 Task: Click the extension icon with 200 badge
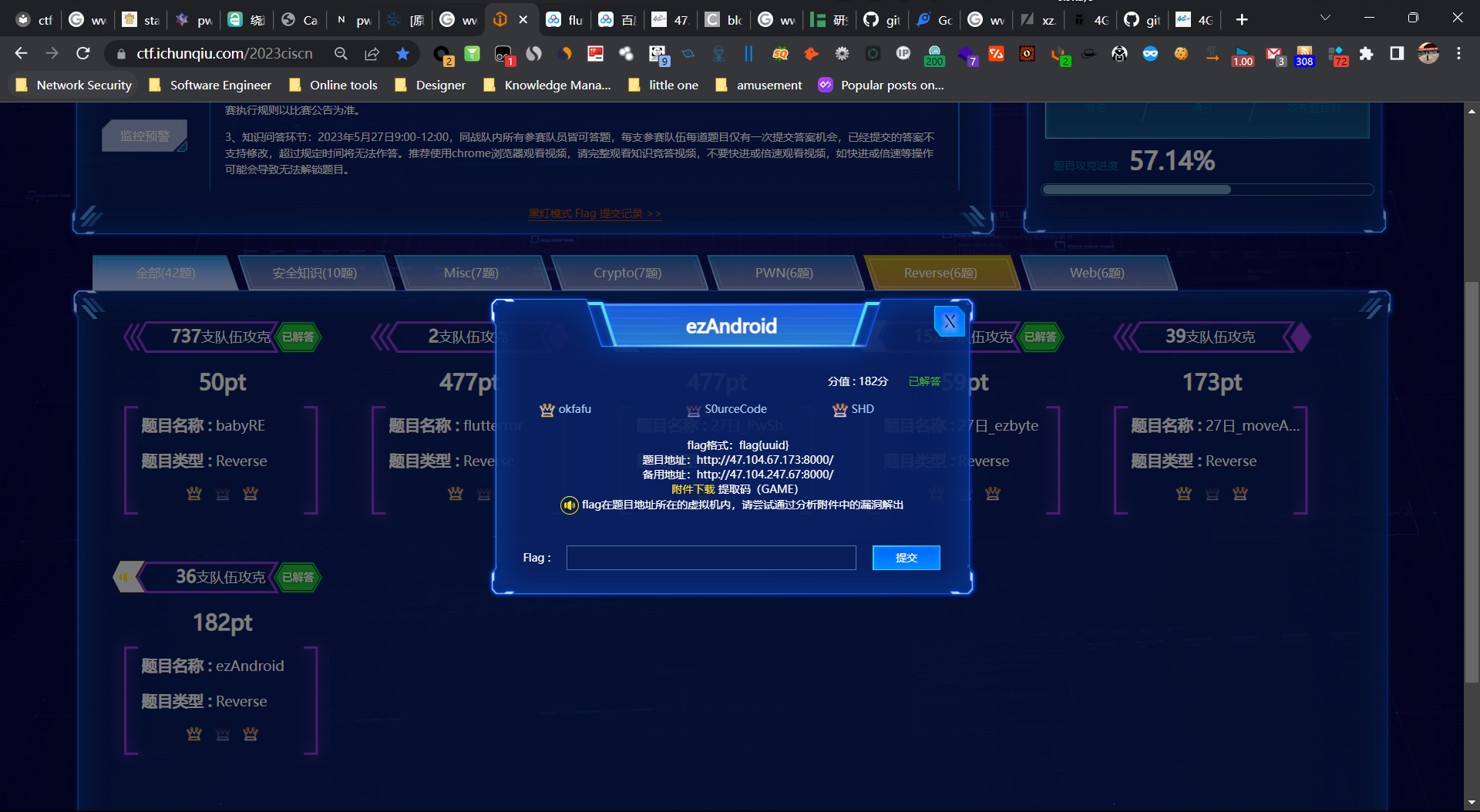click(x=934, y=54)
